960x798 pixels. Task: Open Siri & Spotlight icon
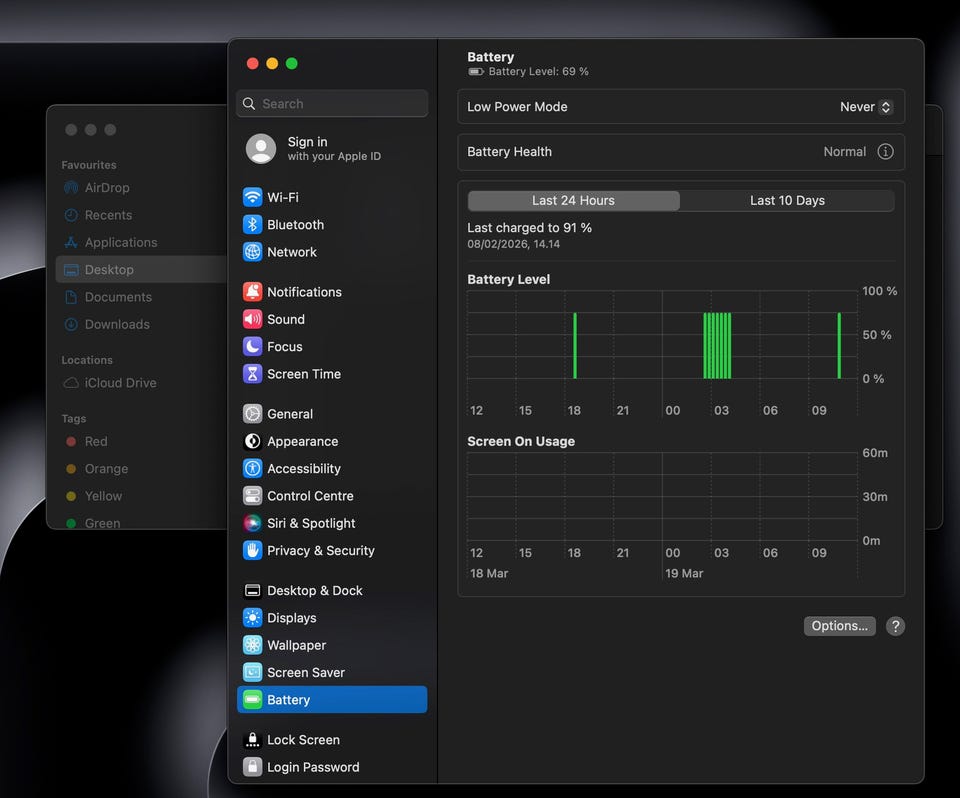coord(253,523)
